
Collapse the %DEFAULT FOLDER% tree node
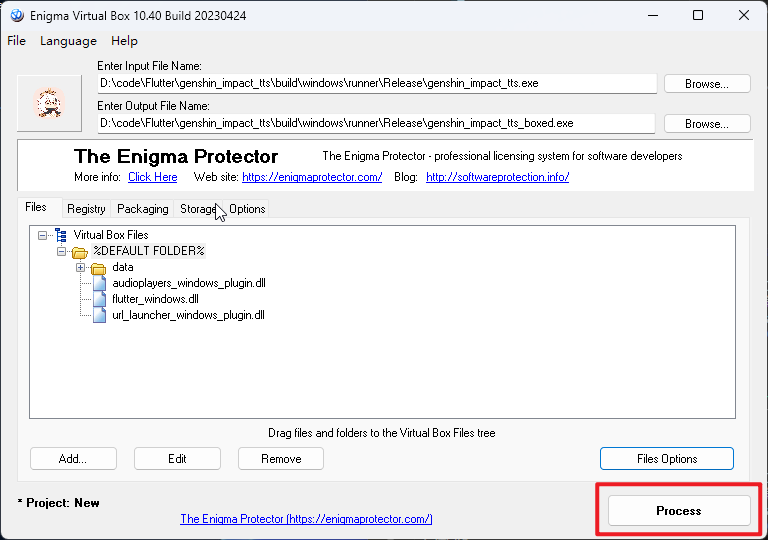[62, 251]
